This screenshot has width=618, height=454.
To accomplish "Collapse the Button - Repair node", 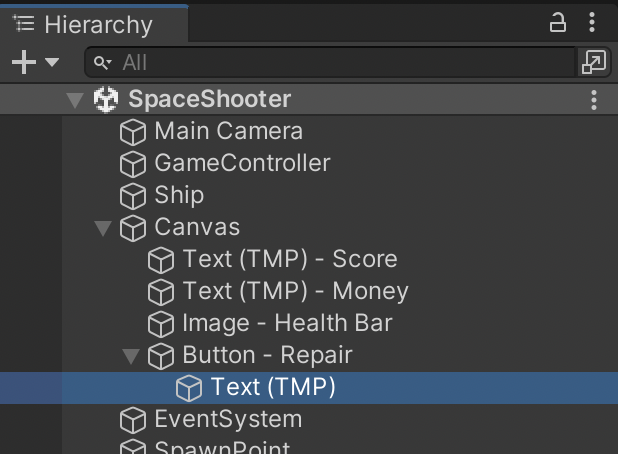I will tap(130, 356).
